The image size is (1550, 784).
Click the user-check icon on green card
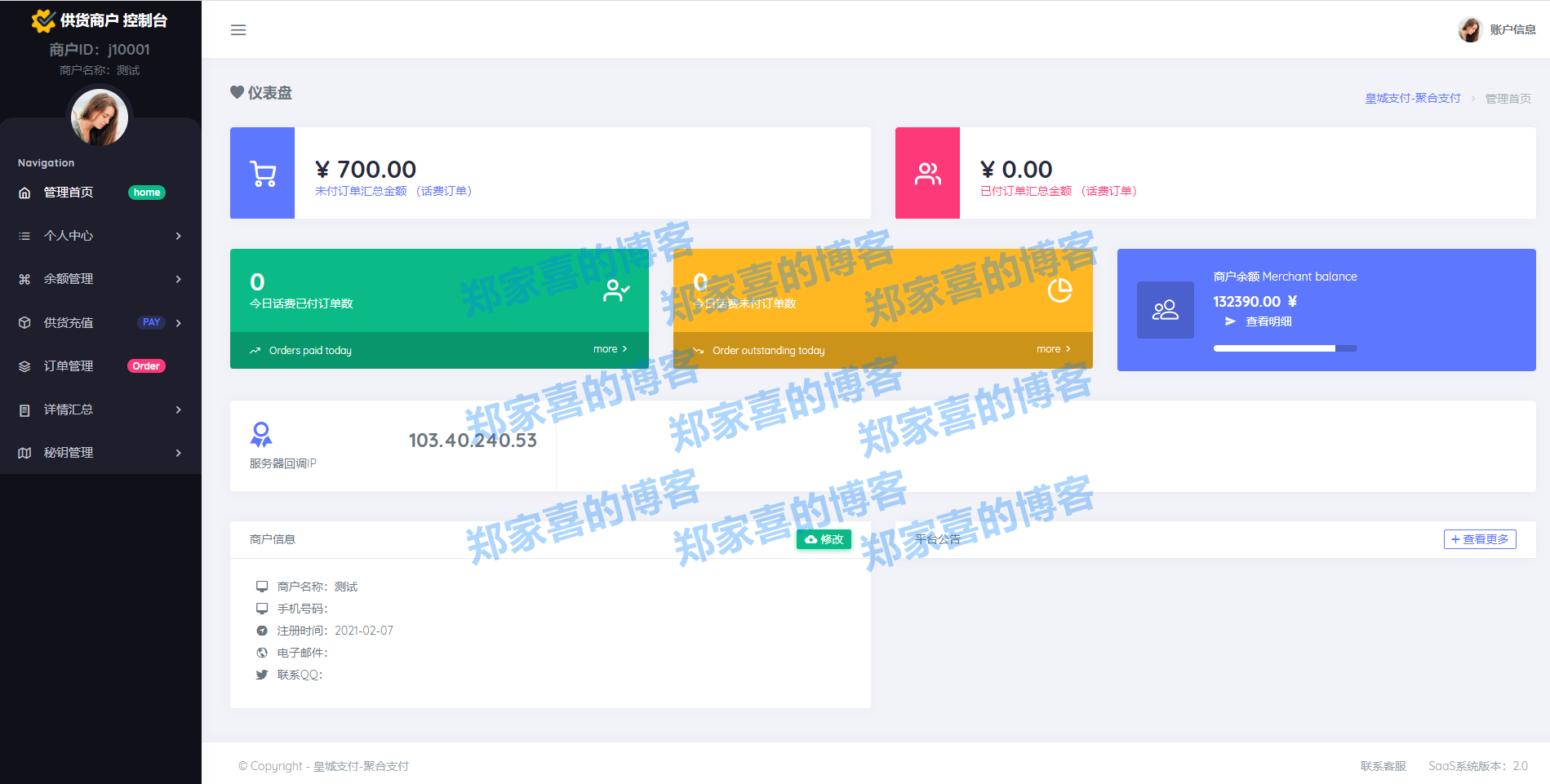[x=616, y=290]
